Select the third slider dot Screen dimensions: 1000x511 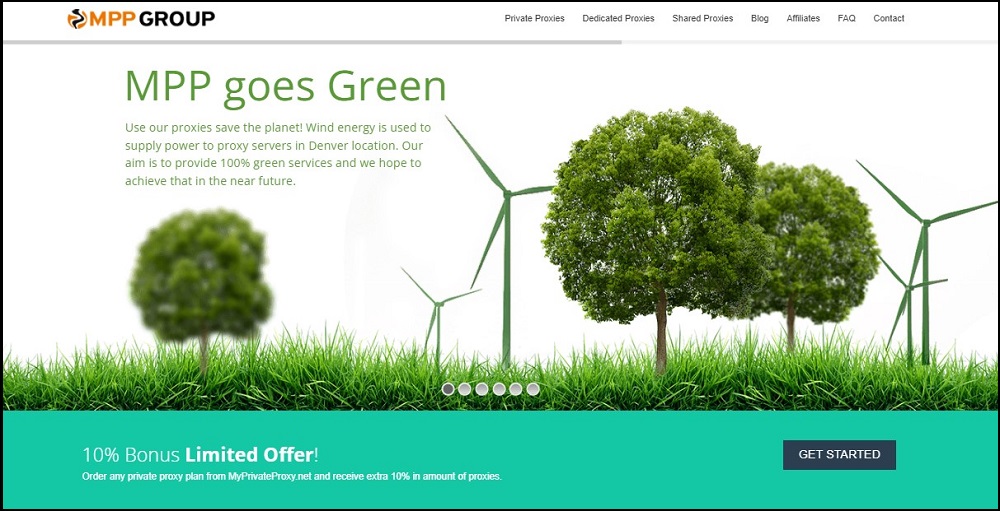coord(482,389)
